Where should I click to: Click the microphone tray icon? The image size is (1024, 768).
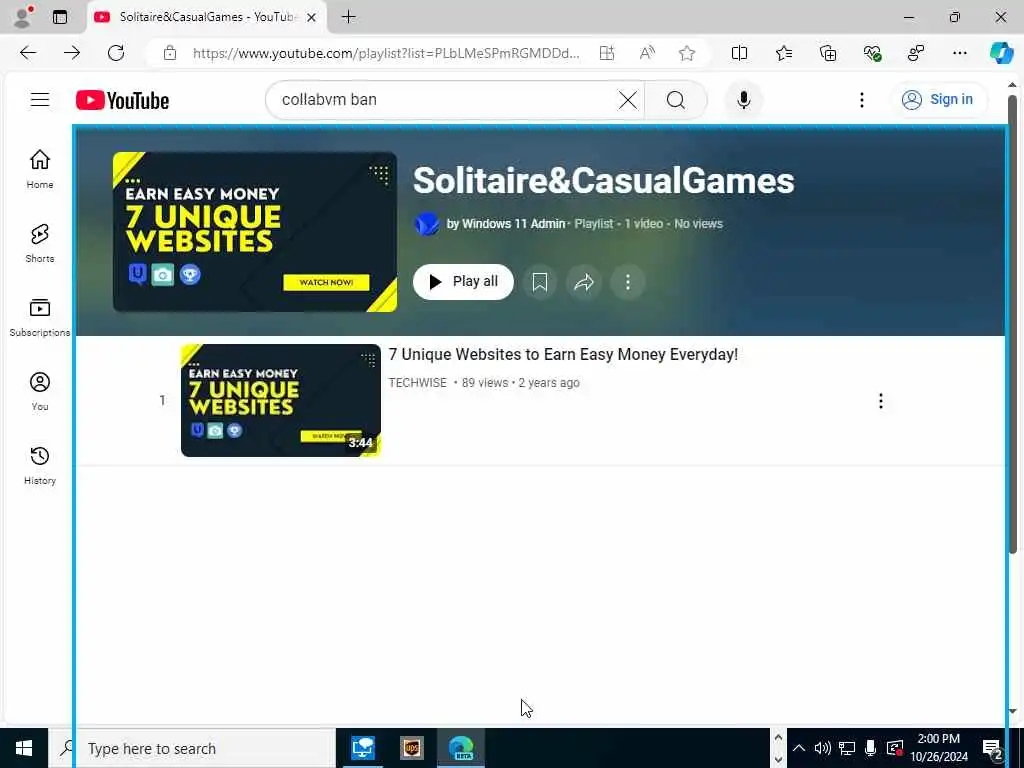[871, 748]
